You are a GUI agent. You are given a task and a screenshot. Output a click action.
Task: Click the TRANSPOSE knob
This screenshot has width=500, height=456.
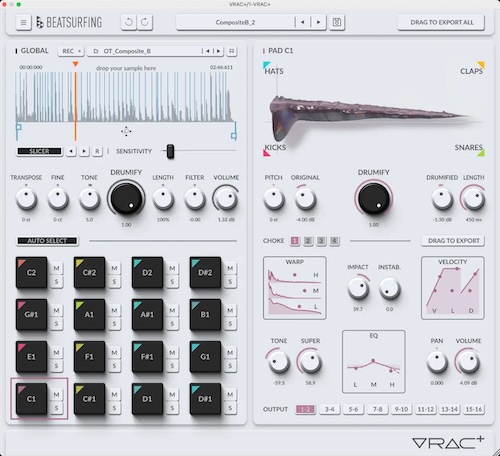point(26,199)
